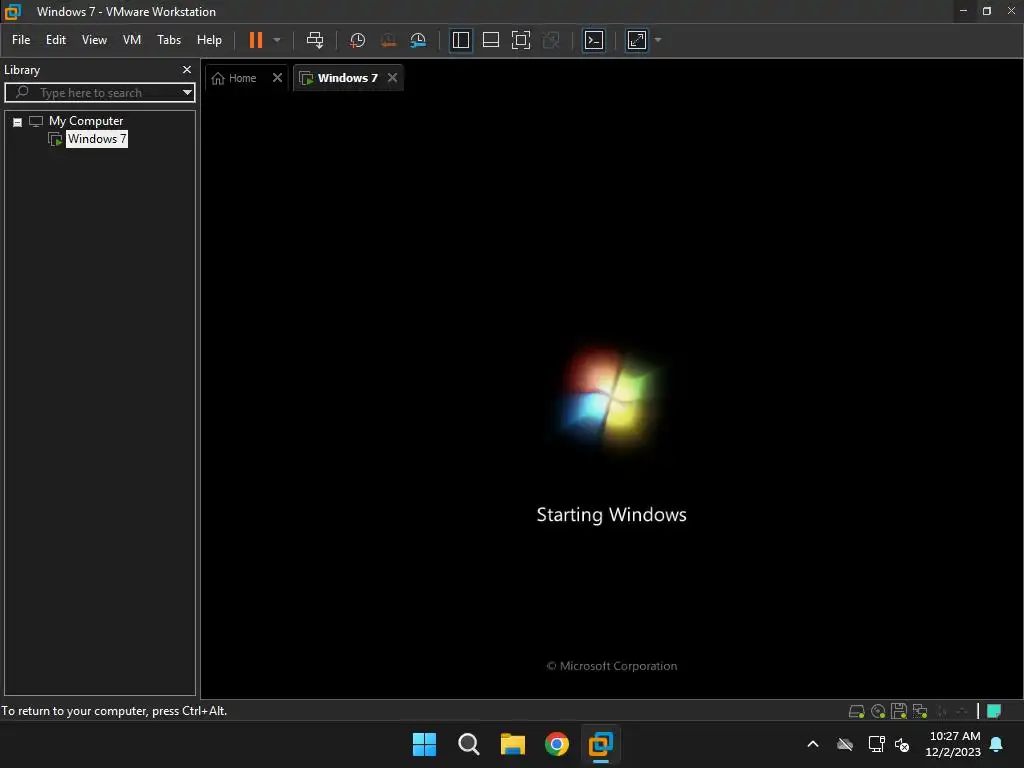Click the network tray icon
Viewport: 1024px width, 768px height.
(x=876, y=744)
